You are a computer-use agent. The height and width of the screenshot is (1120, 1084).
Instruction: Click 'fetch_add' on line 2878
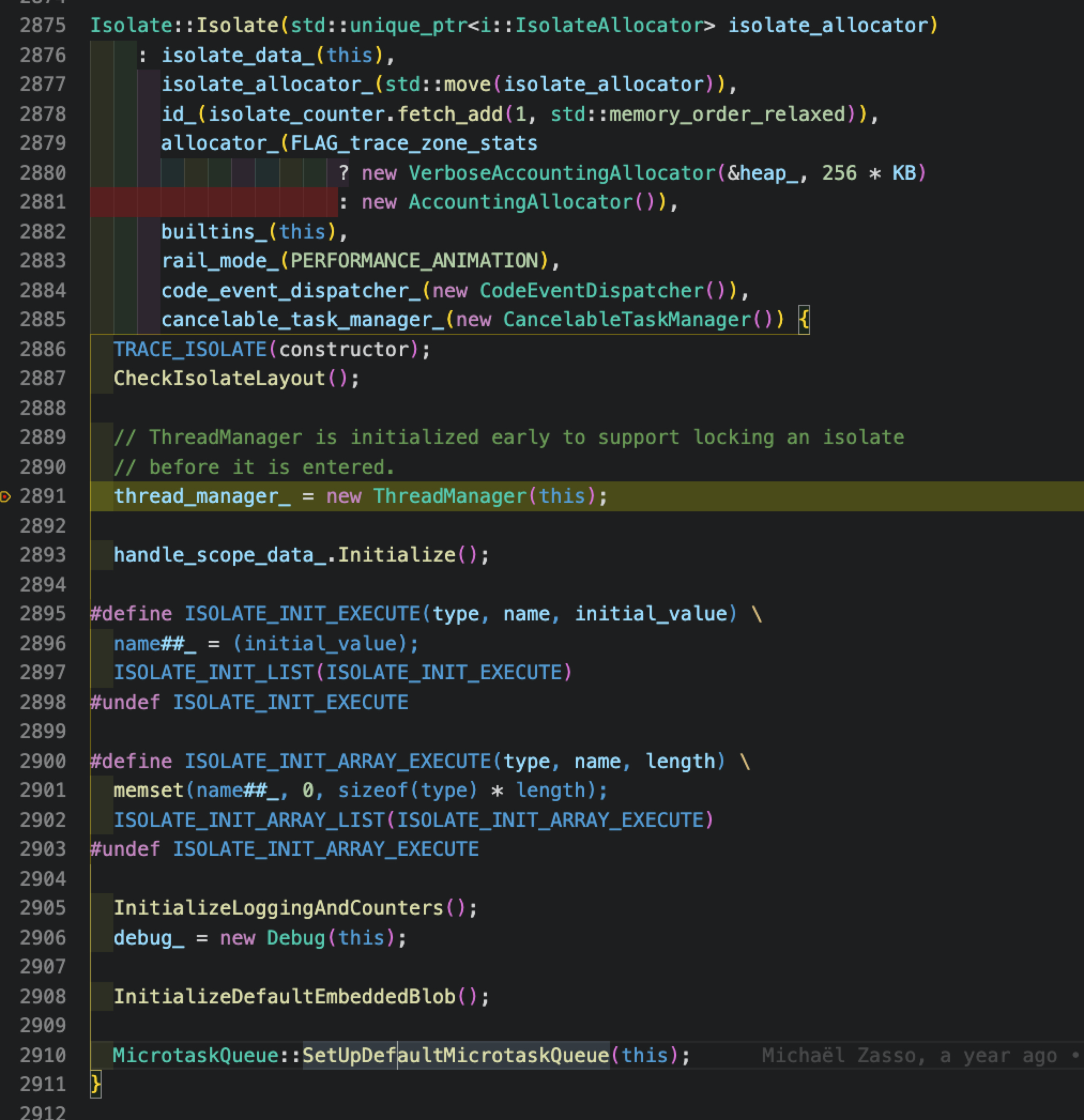coord(450,114)
